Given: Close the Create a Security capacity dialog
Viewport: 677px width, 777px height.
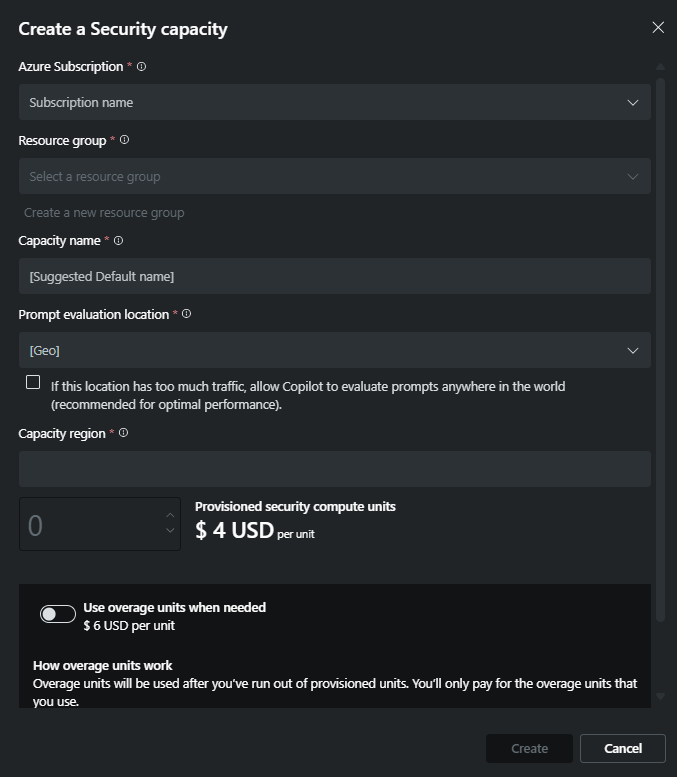Looking at the screenshot, I should (x=658, y=27).
